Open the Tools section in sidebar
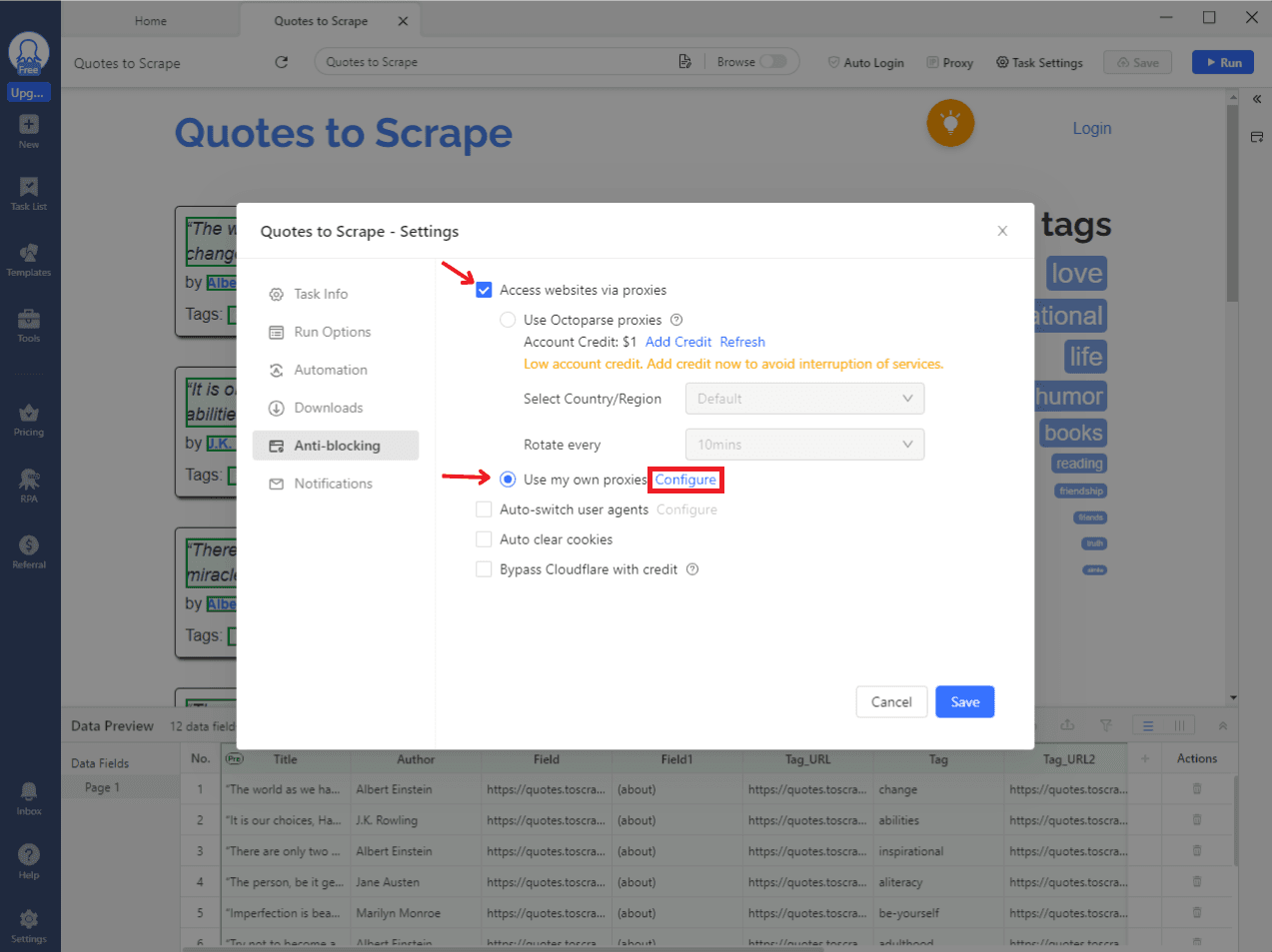This screenshot has width=1272, height=952. click(29, 323)
